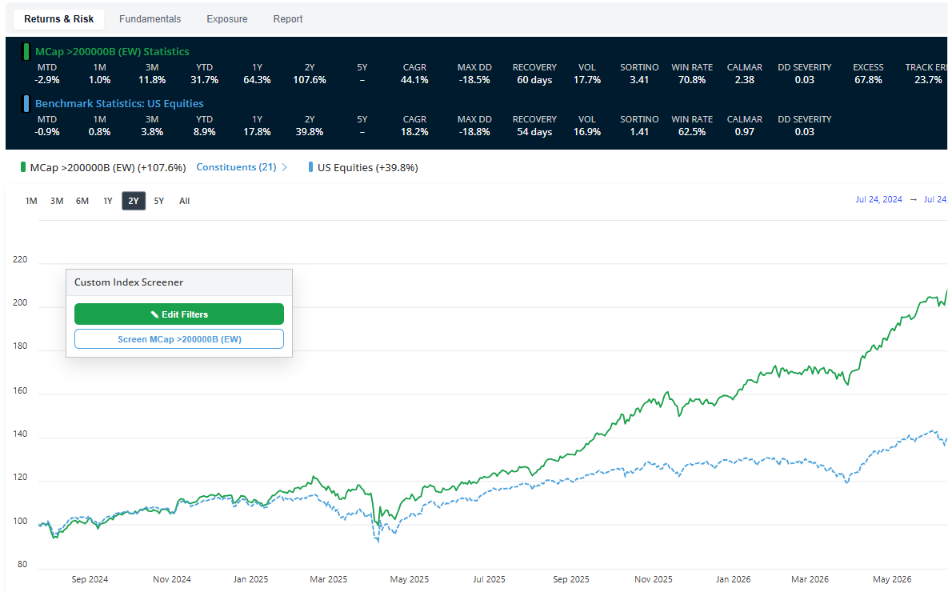Choose the 6M chart range
Screen dimensions: 948x593
click(x=82, y=201)
